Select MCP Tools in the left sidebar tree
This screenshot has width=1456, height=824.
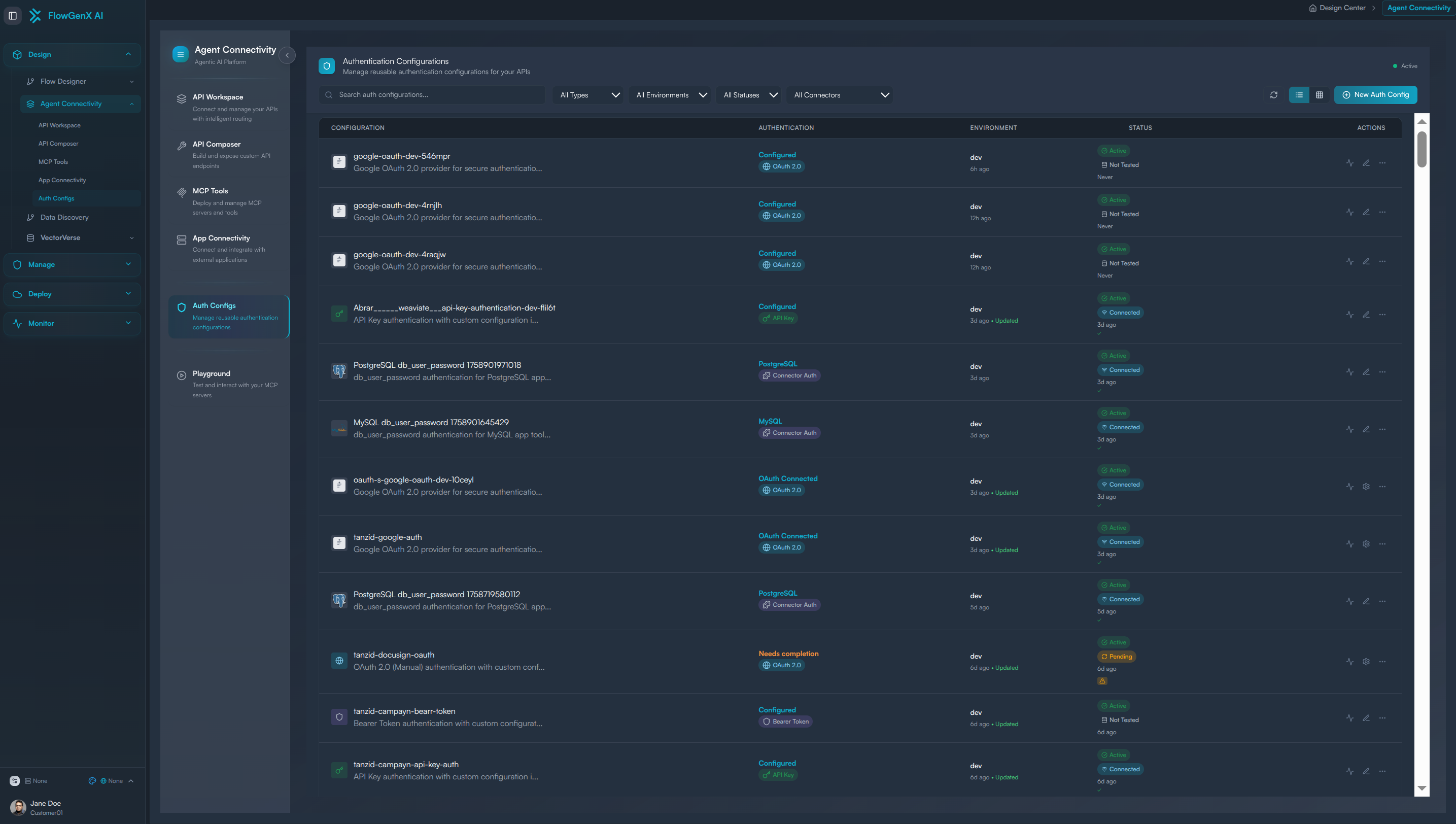(53, 162)
